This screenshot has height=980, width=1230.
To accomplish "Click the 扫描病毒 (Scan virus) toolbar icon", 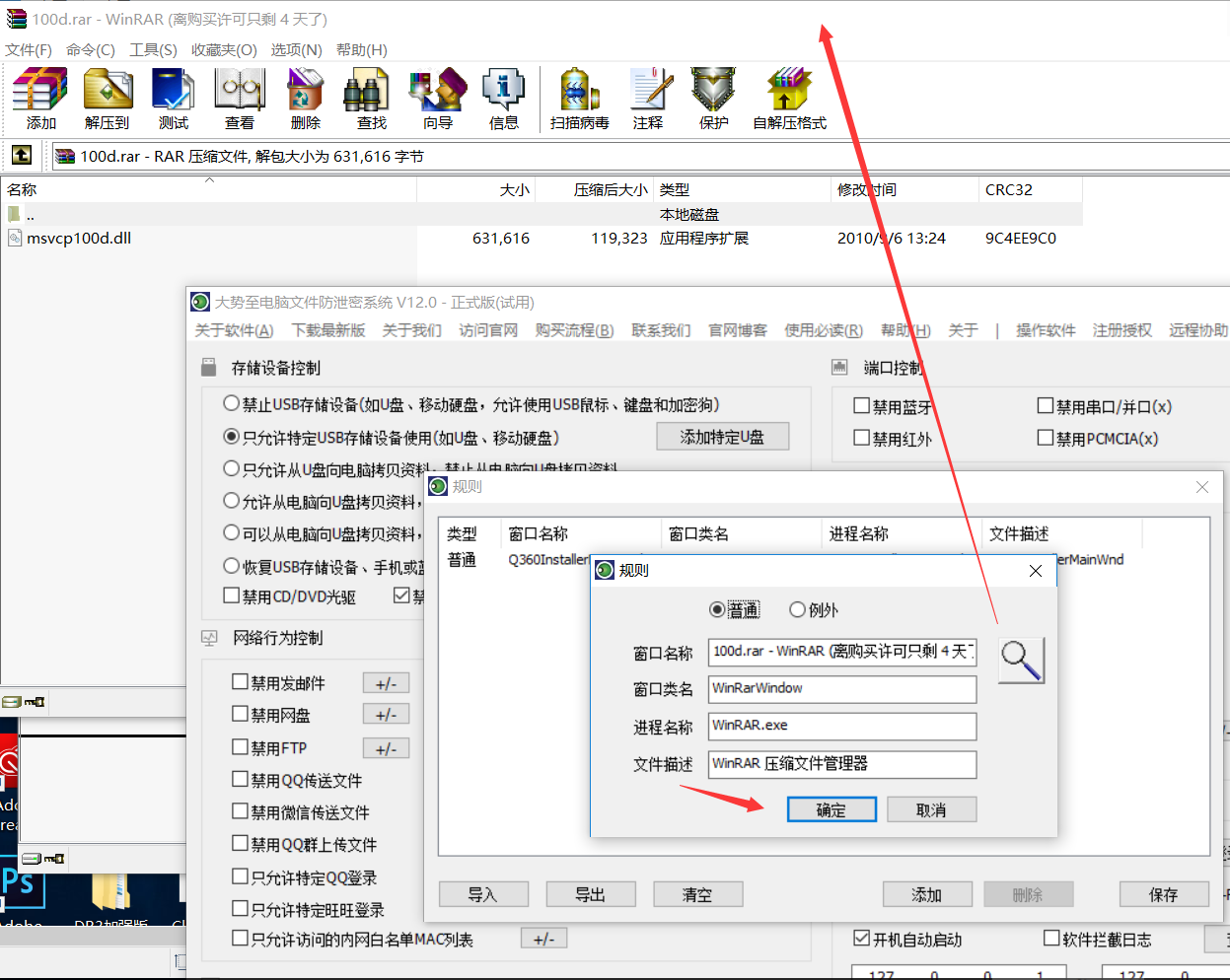I will (579, 98).
